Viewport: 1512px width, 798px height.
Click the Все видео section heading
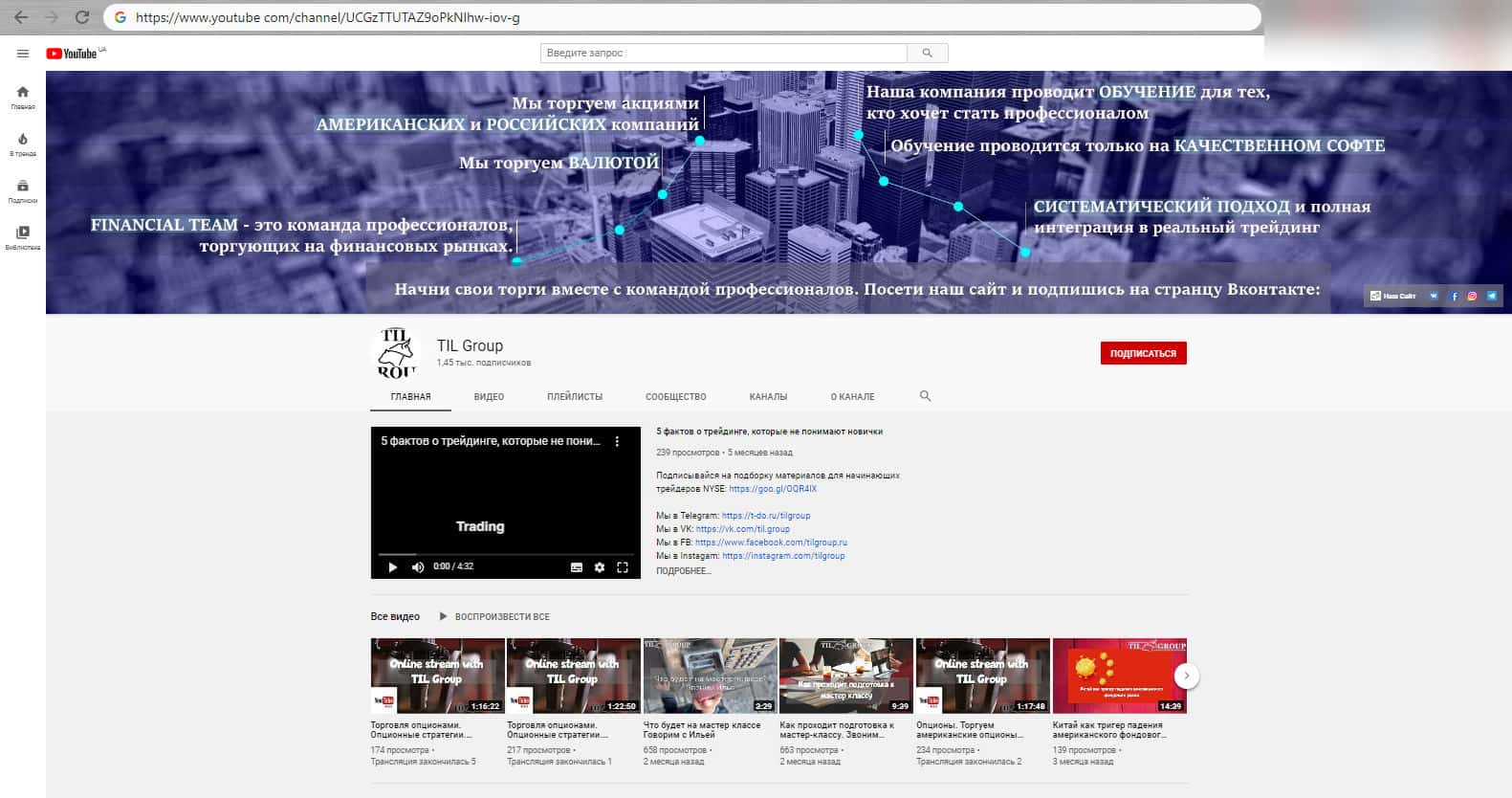395,617
